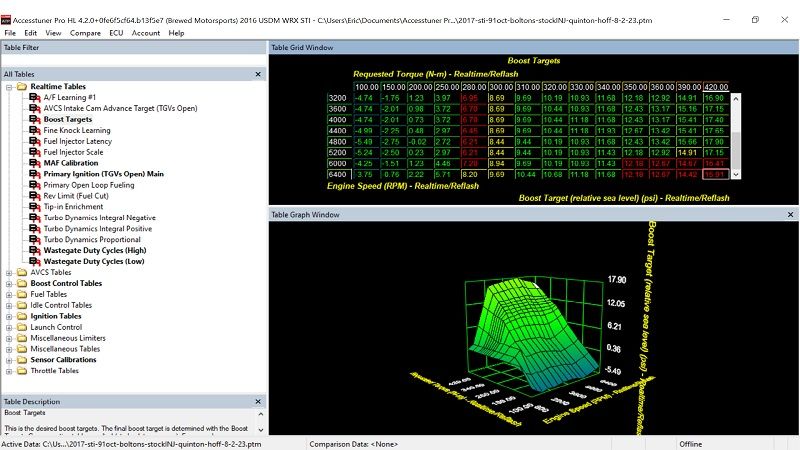
Task: Expand the Throttle Tables folder
Action: coord(9,371)
